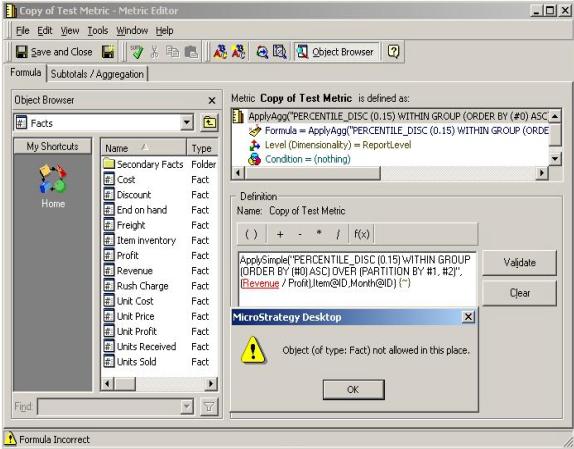Image resolution: width=574 pixels, height=449 pixels.
Task: Click the filter funnel icon beside Find
Action: (209, 407)
